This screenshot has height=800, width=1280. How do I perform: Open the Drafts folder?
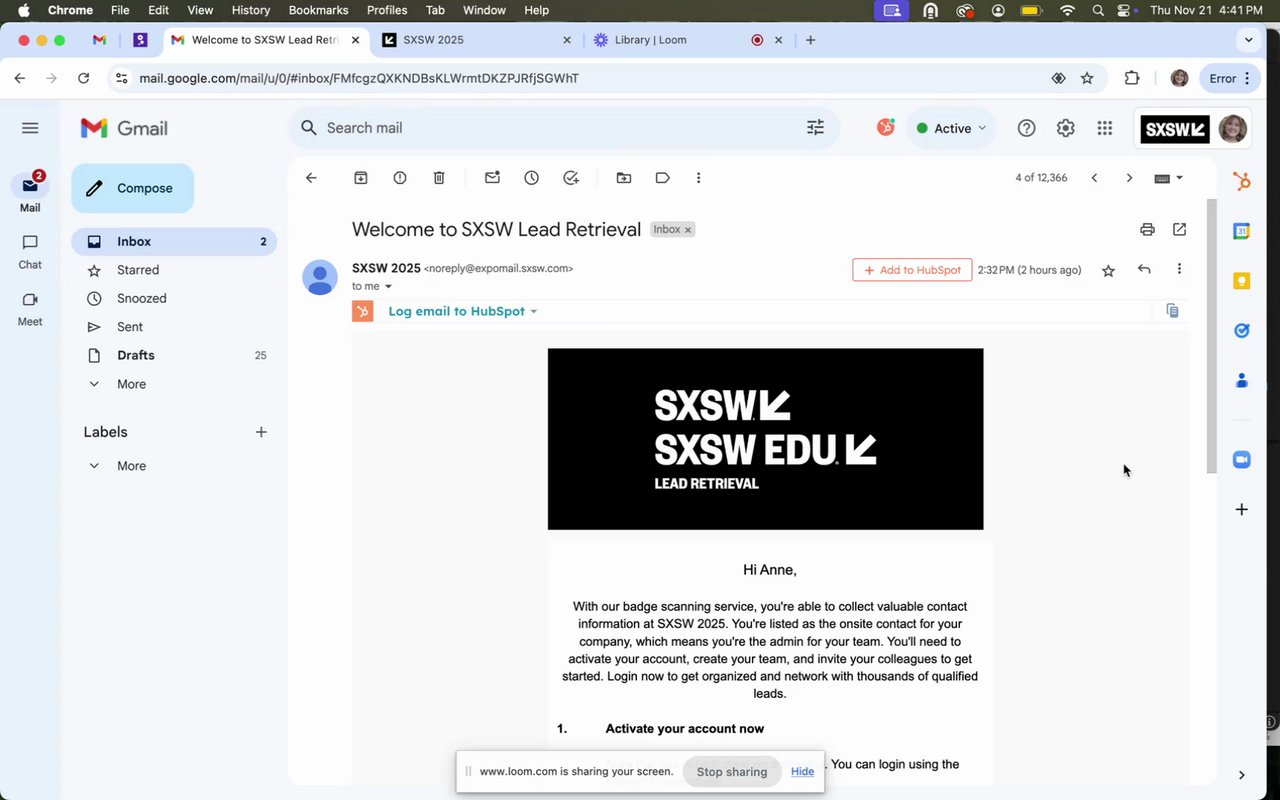(x=174, y=355)
